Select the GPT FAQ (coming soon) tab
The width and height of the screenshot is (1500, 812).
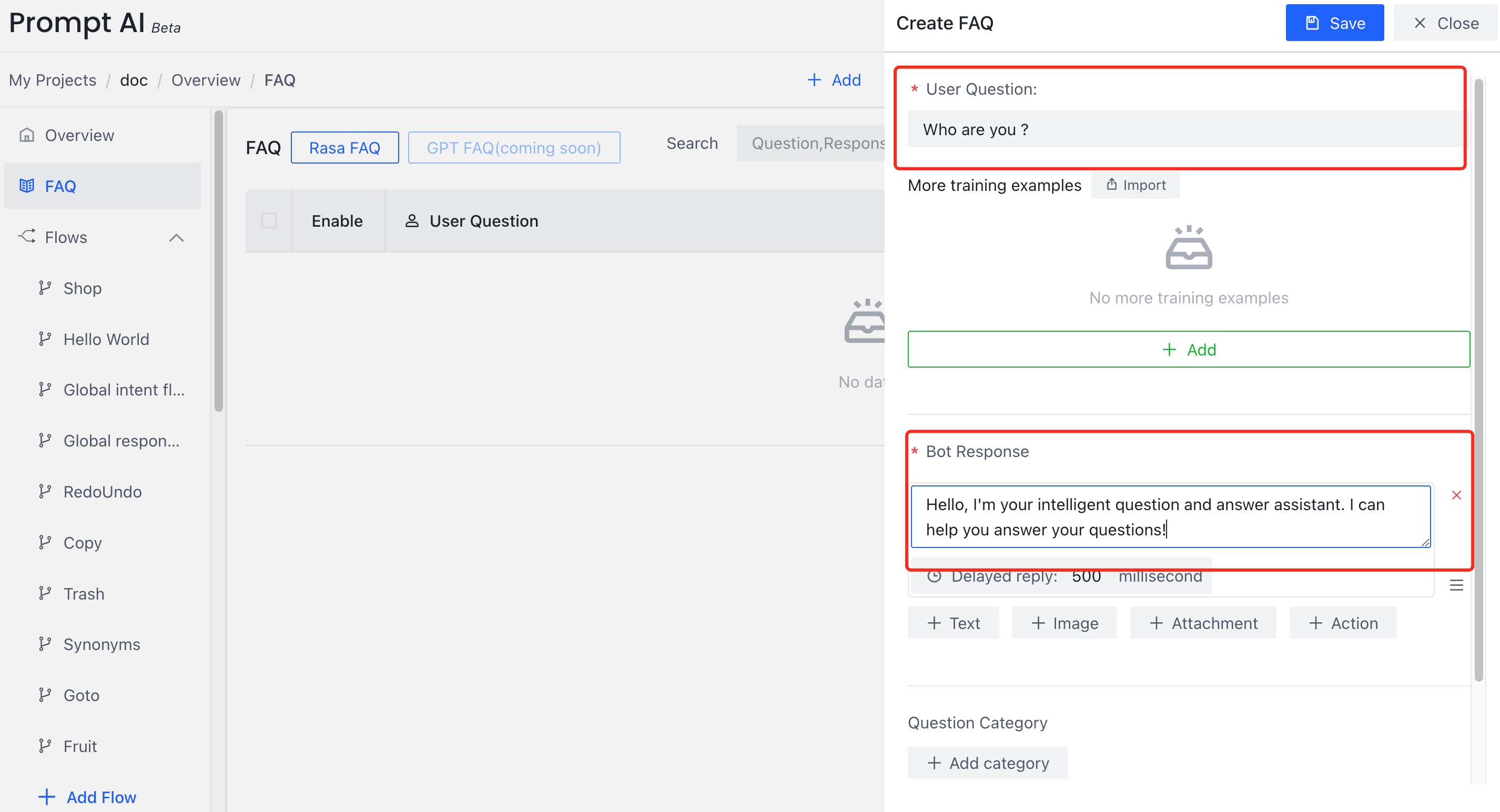(514, 148)
